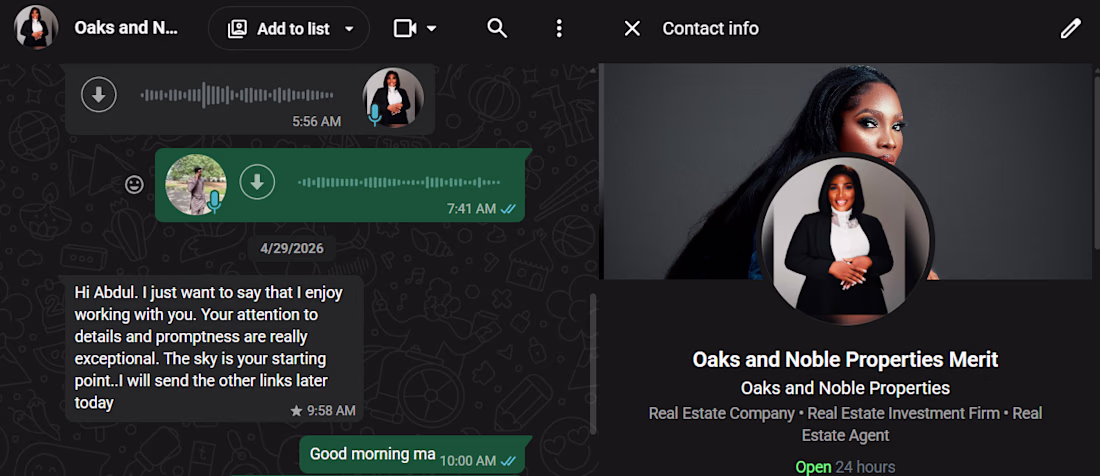Open the round contact profile photo
This screenshot has height=476, width=1100.
846,240
